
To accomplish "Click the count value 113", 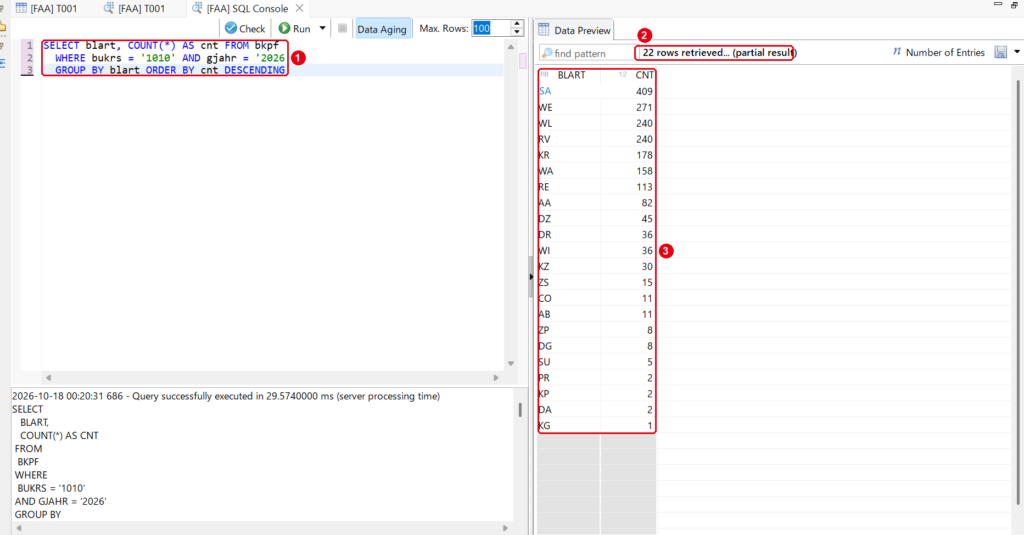I will (644, 187).
